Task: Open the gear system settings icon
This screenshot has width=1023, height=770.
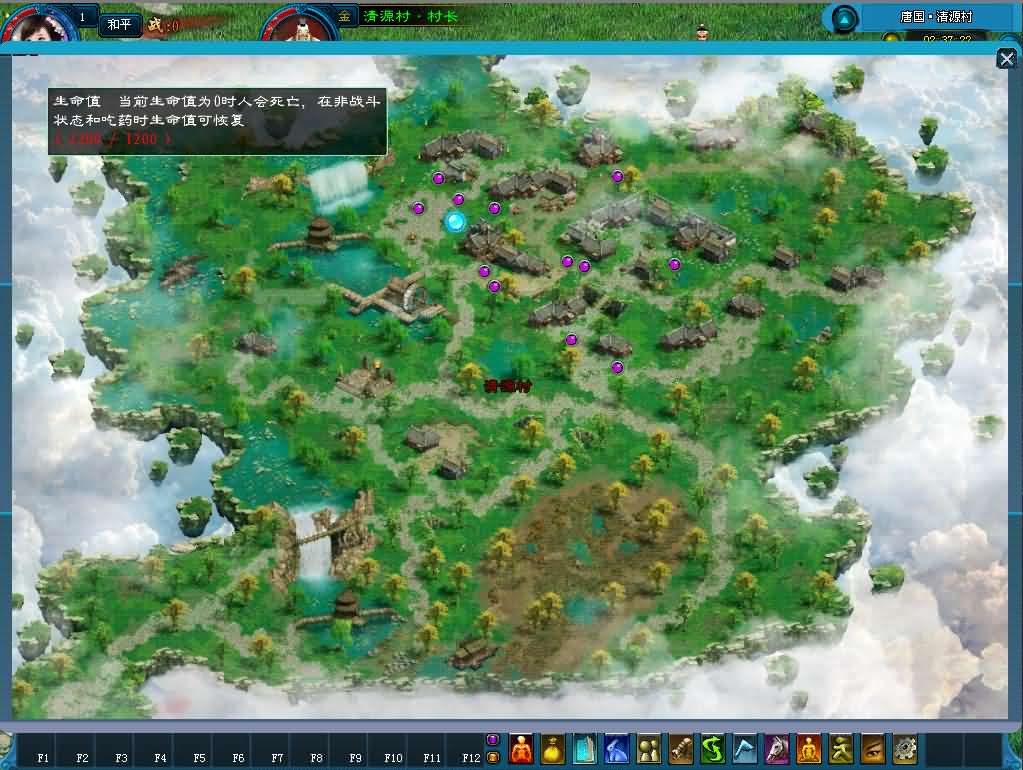Action: pyautogui.click(x=905, y=748)
